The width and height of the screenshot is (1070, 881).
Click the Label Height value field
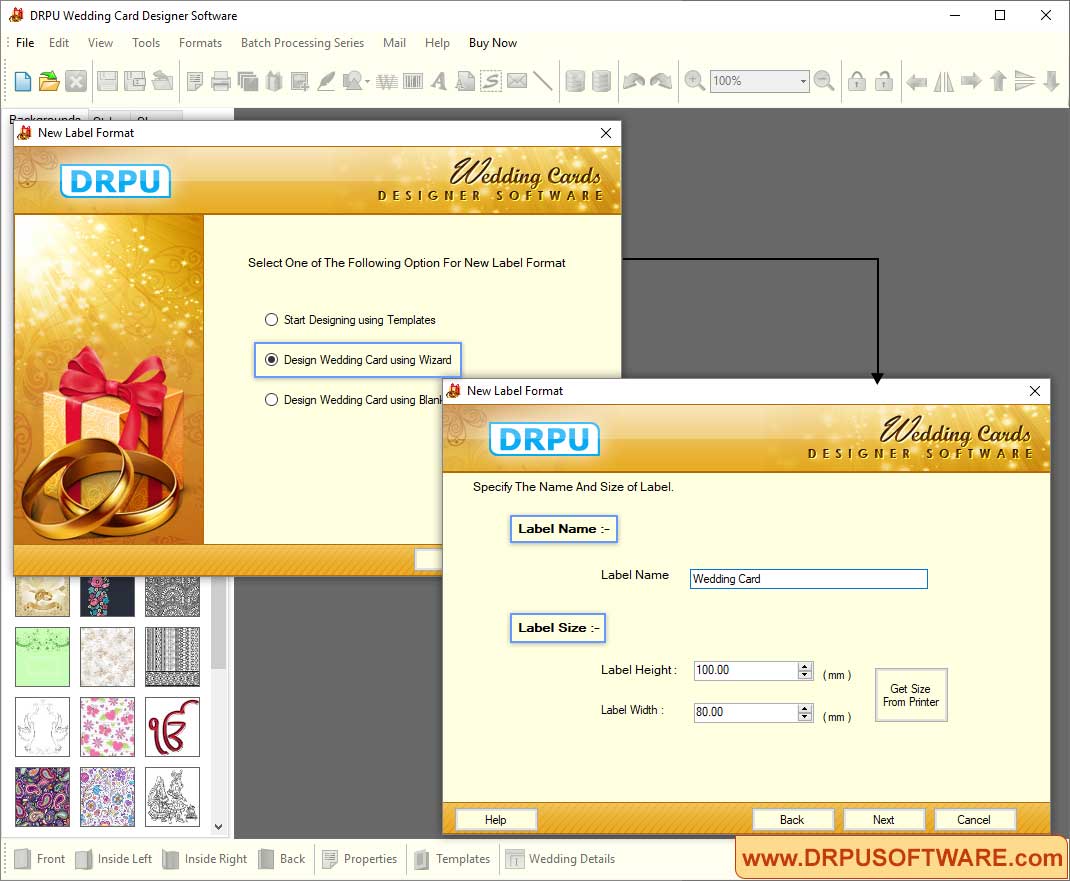point(746,670)
